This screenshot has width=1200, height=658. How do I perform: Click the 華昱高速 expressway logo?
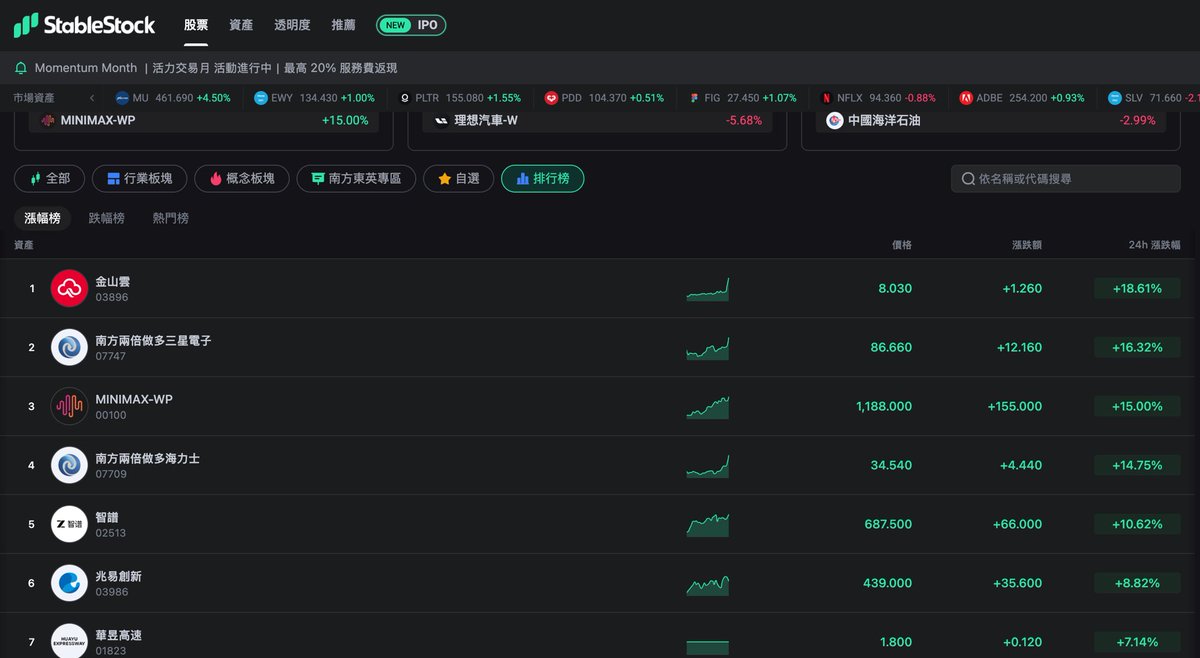(x=69, y=641)
